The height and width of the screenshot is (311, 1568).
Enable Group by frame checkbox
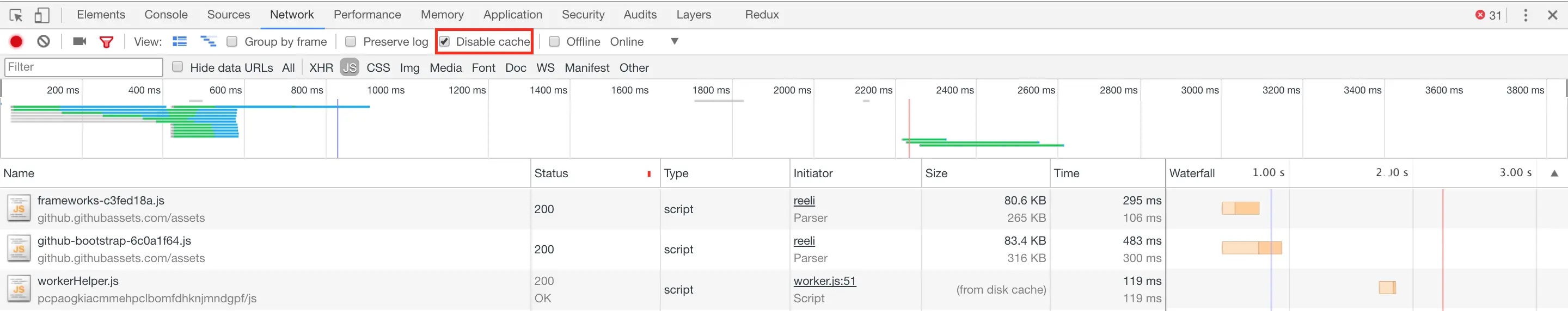[x=232, y=41]
